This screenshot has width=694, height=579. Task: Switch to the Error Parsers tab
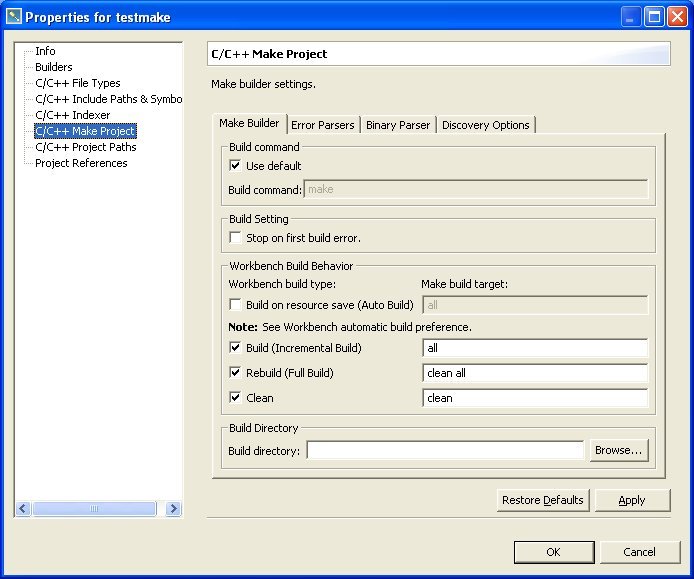[x=322, y=125]
